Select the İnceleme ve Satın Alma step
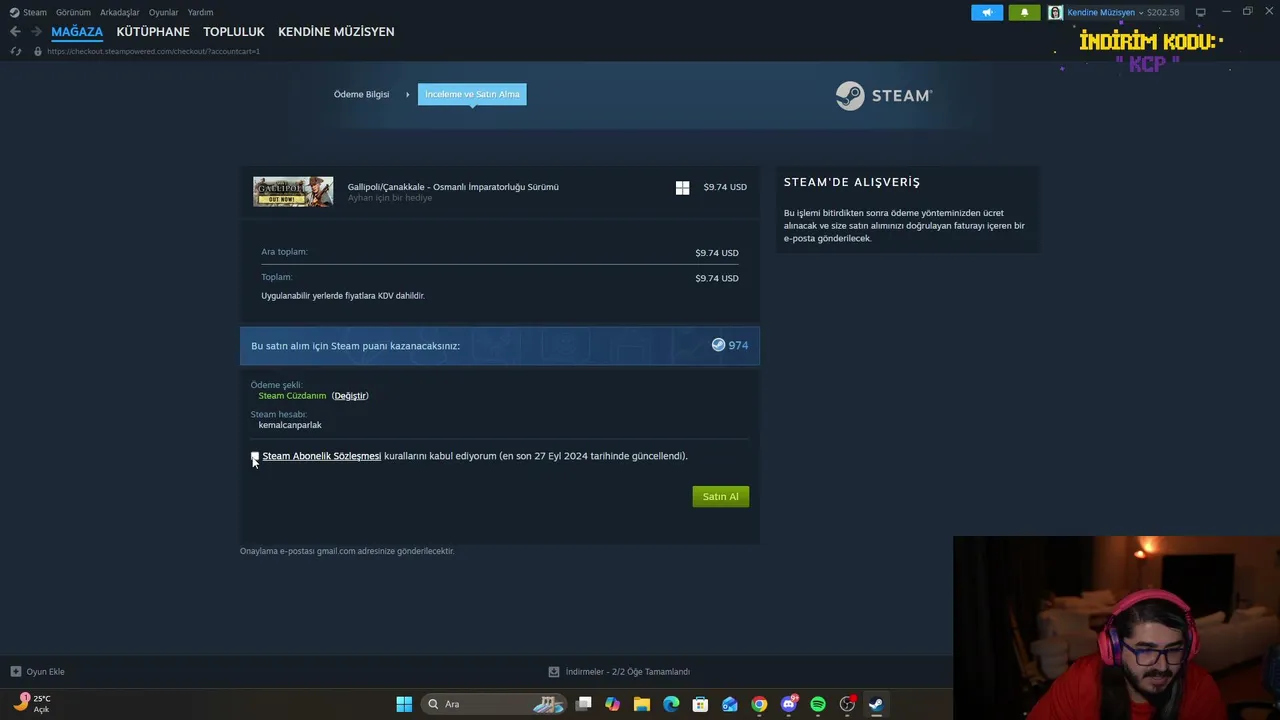This screenshot has width=1280, height=720. coord(472,94)
